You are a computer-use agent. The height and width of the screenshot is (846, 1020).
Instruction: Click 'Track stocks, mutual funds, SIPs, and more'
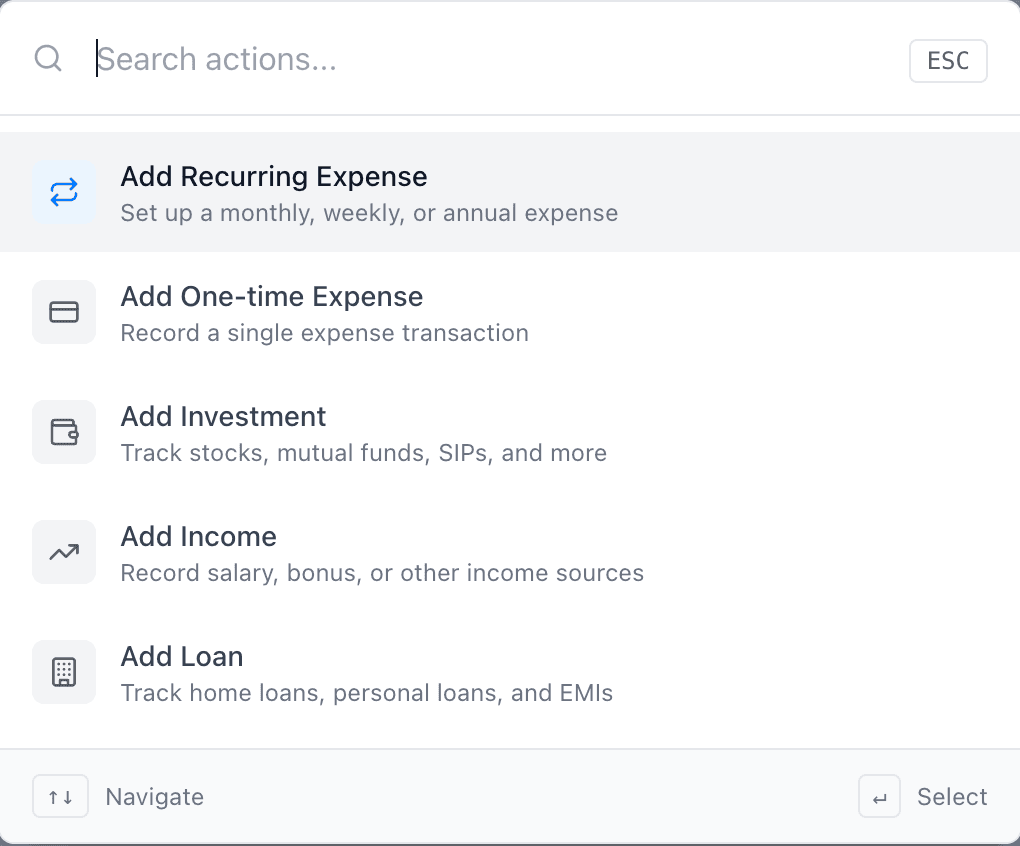click(364, 453)
